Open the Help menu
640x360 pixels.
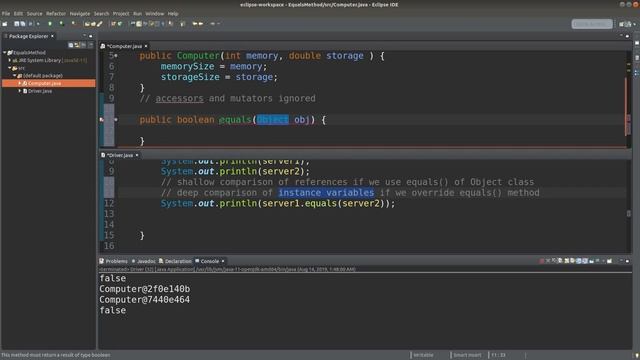(x=173, y=13)
